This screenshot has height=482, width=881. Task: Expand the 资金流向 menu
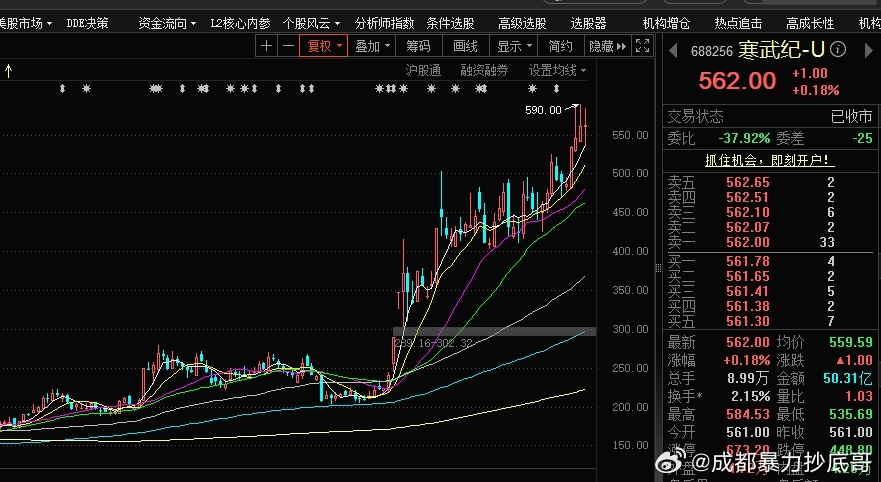point(167,23)
